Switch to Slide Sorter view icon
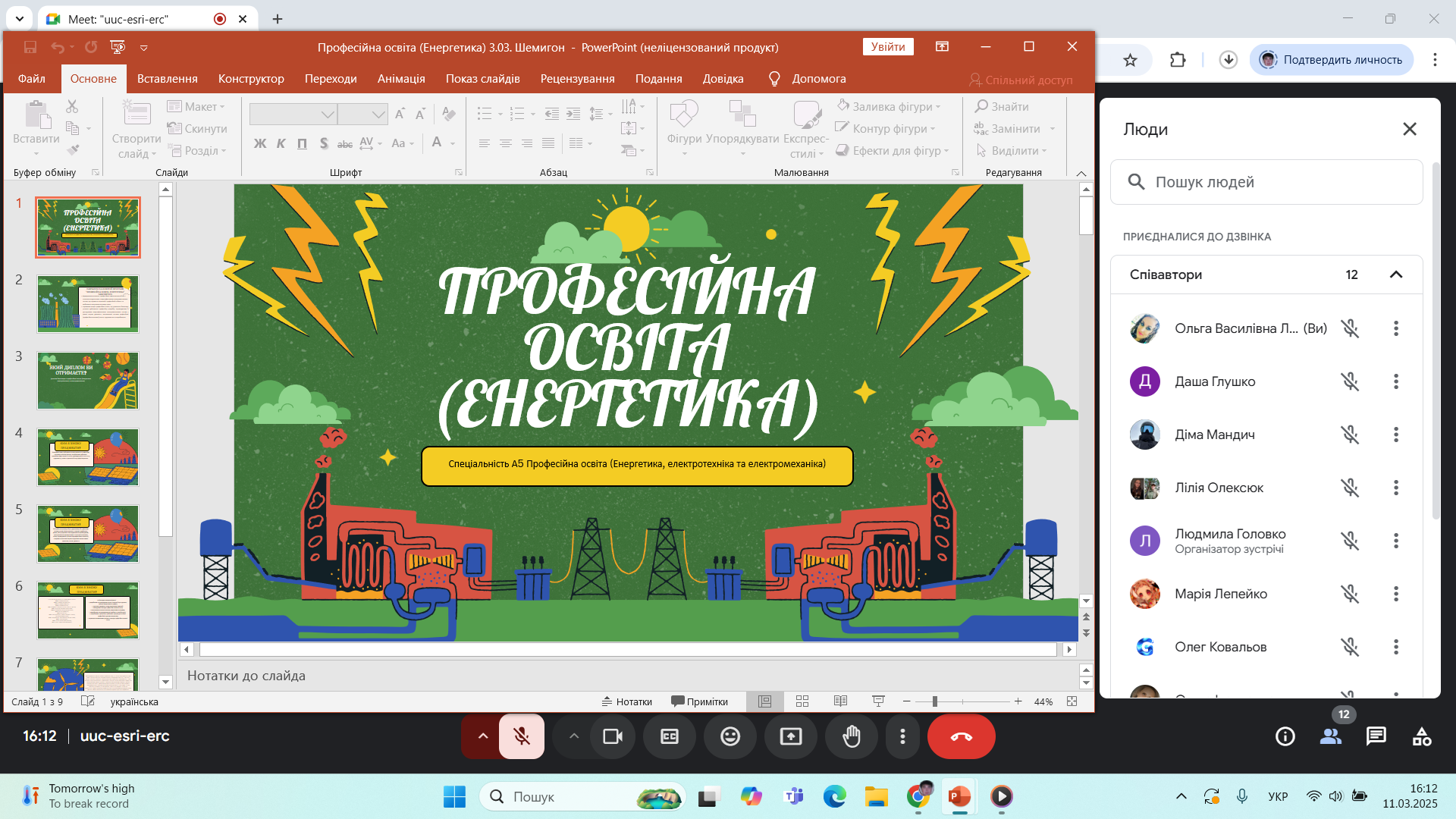This screenshot has height=819, width=1456. coord(802,701)
